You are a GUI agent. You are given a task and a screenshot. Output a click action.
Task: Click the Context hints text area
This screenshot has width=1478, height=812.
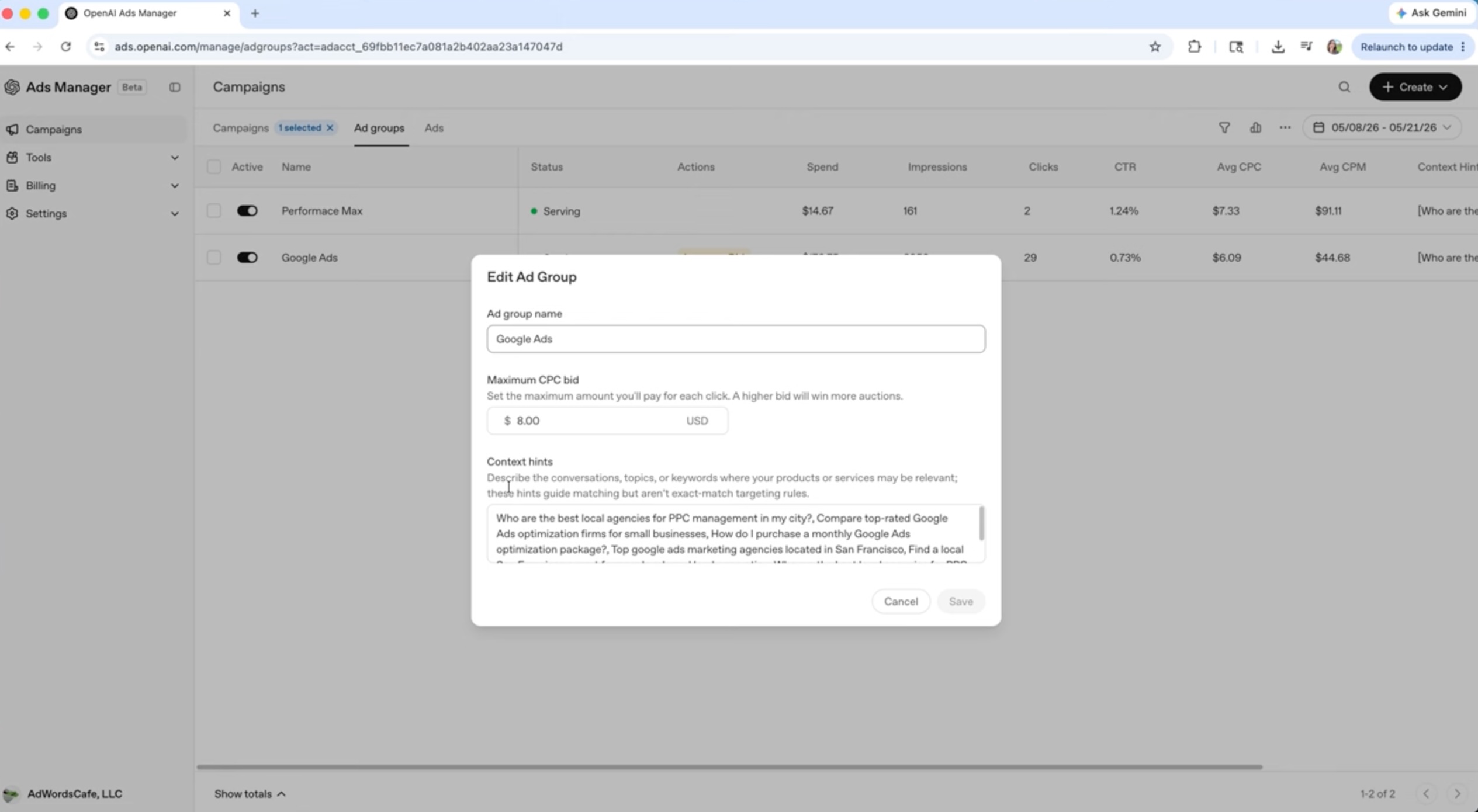pyautogui.click(x=736, y=533)
